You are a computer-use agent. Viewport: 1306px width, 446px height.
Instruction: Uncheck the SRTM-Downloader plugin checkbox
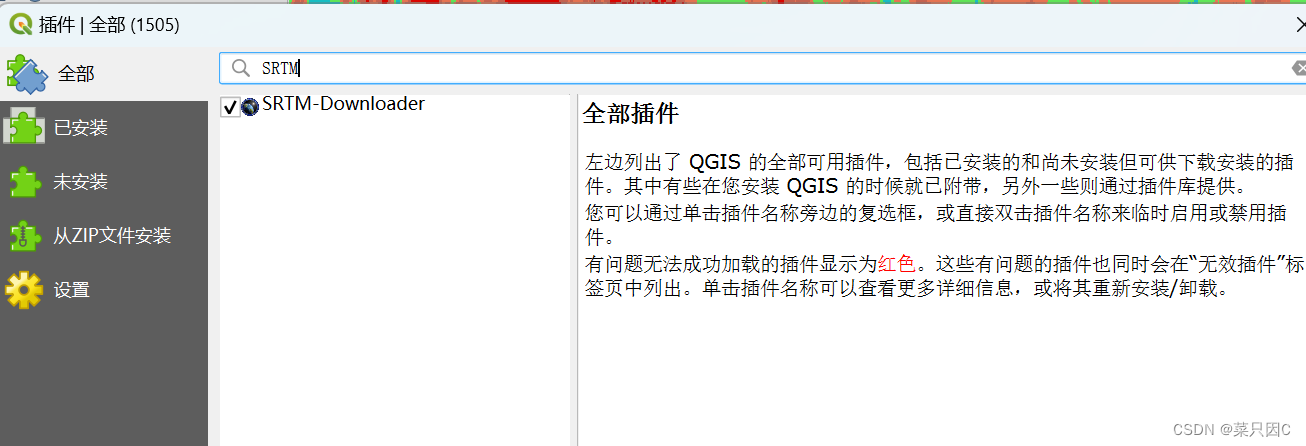click(230, 106)
